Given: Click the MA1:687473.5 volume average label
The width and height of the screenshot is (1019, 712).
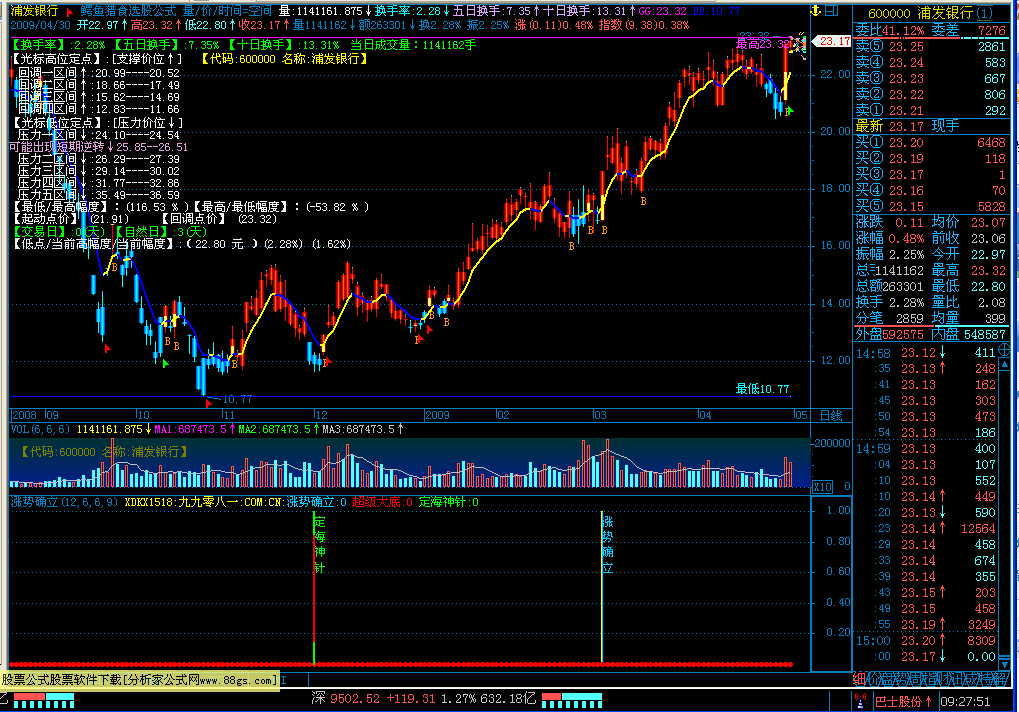Looking at the screenshot, I should pyautogui.click(x=190, y=429).
